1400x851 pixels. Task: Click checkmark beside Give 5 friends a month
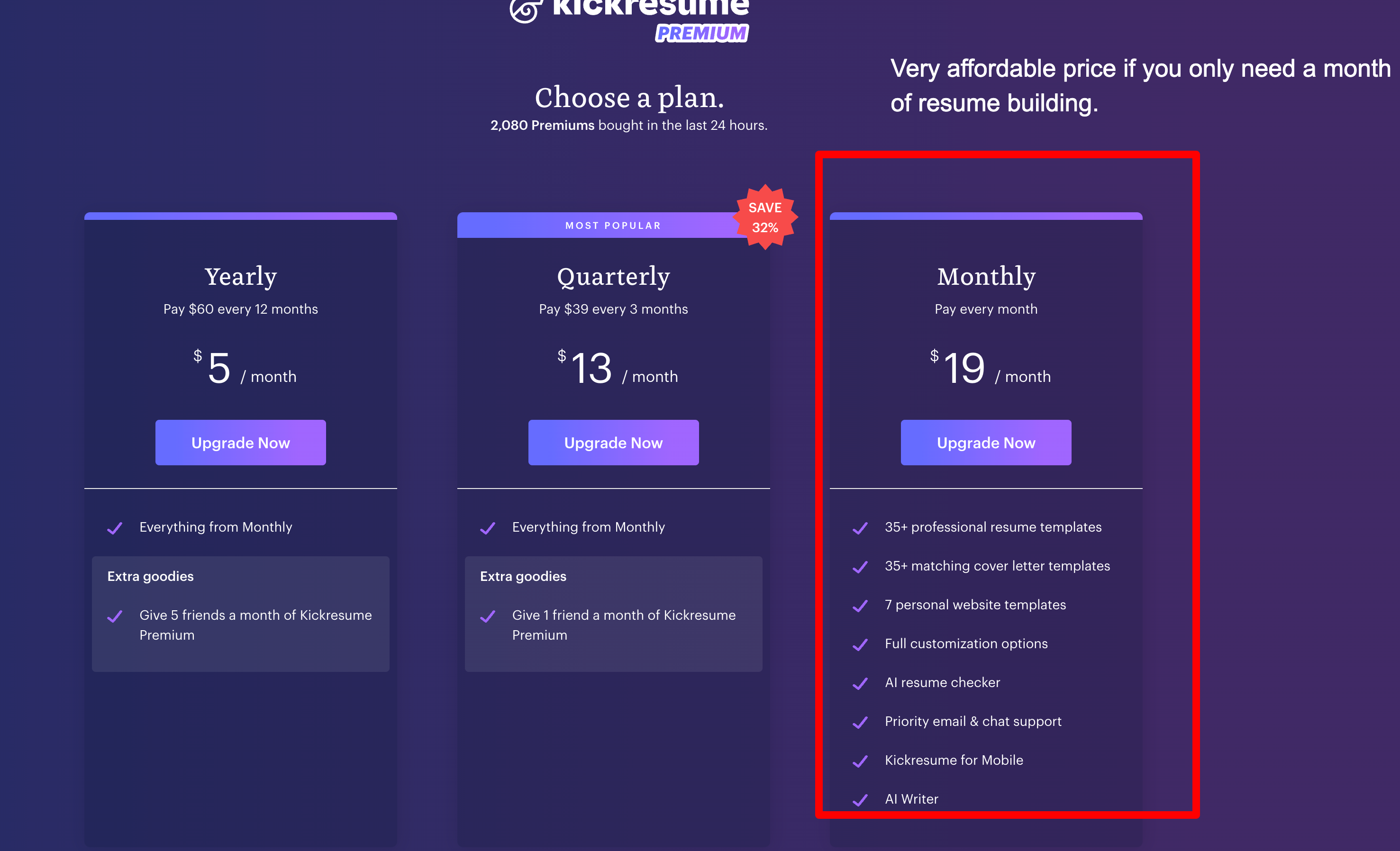tap(115, 616)
